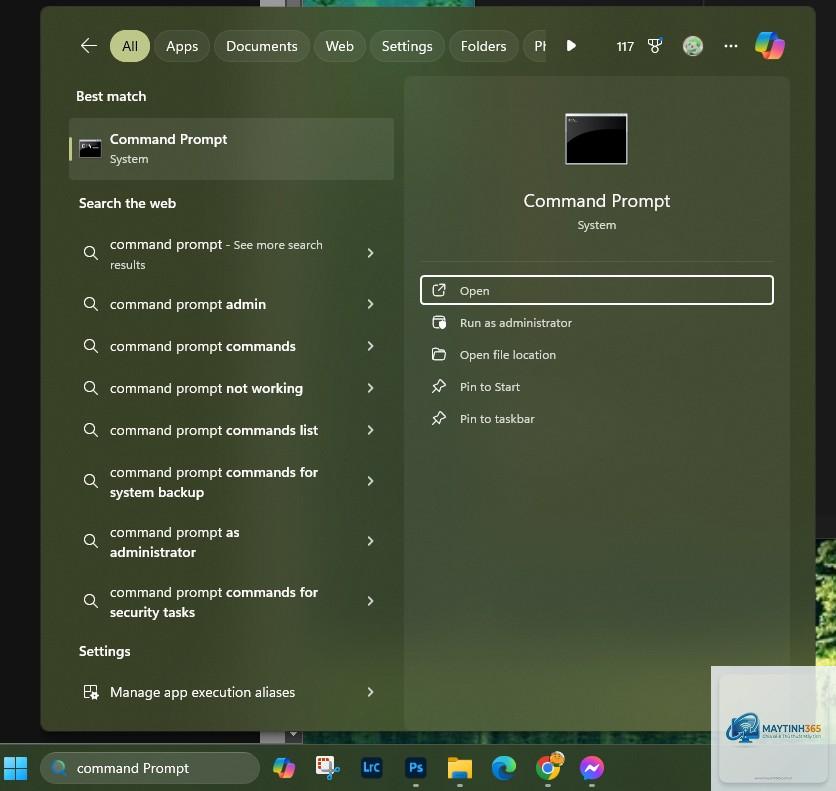Click the large Command Prompt preview icon
The image size is (836, 791).
pyautogui.click(x=596, y=139)
